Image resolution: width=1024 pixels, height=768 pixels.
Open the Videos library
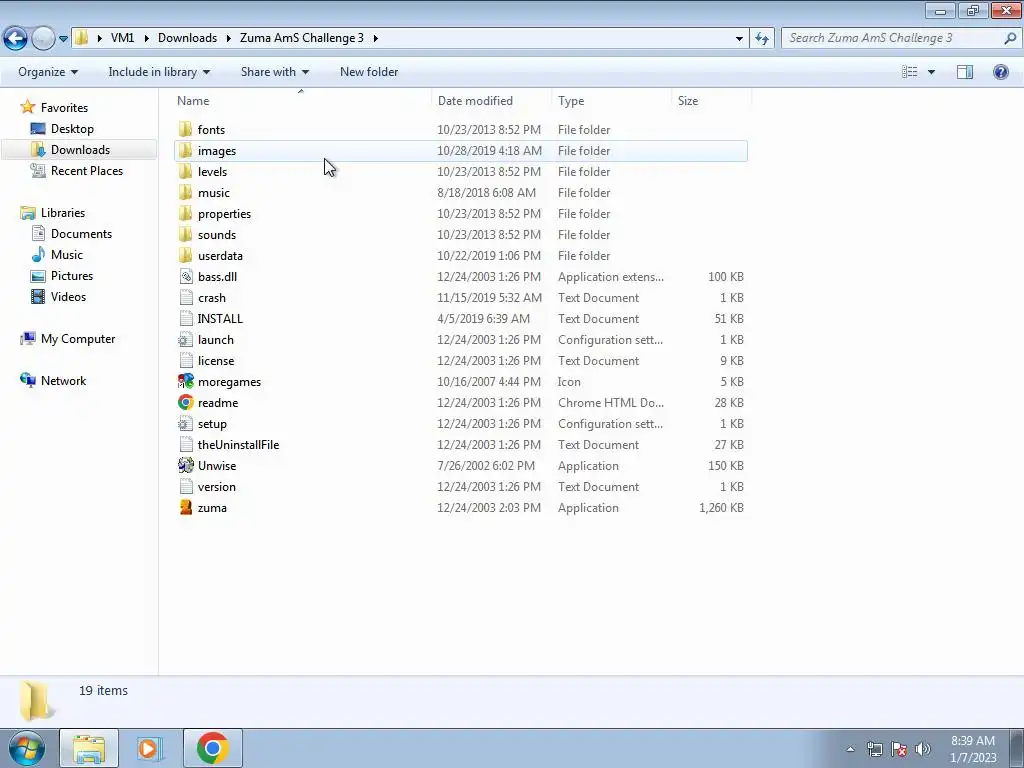coord(69,296)
